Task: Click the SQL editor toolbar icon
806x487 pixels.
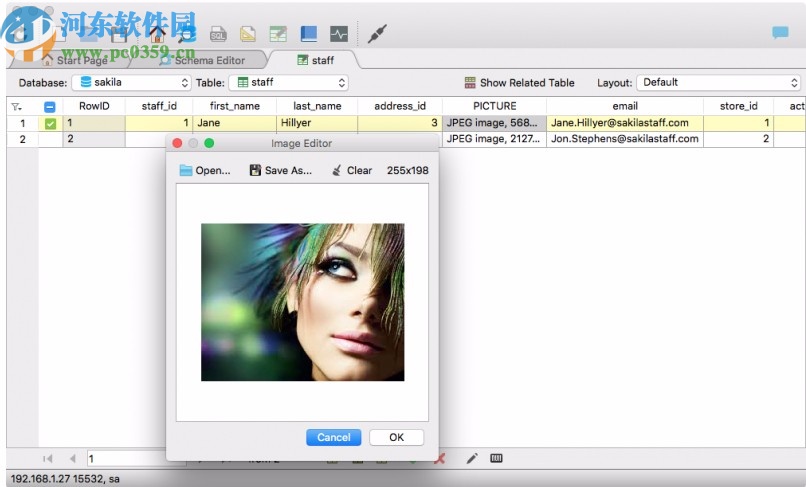Action: (x=218, y=34)
